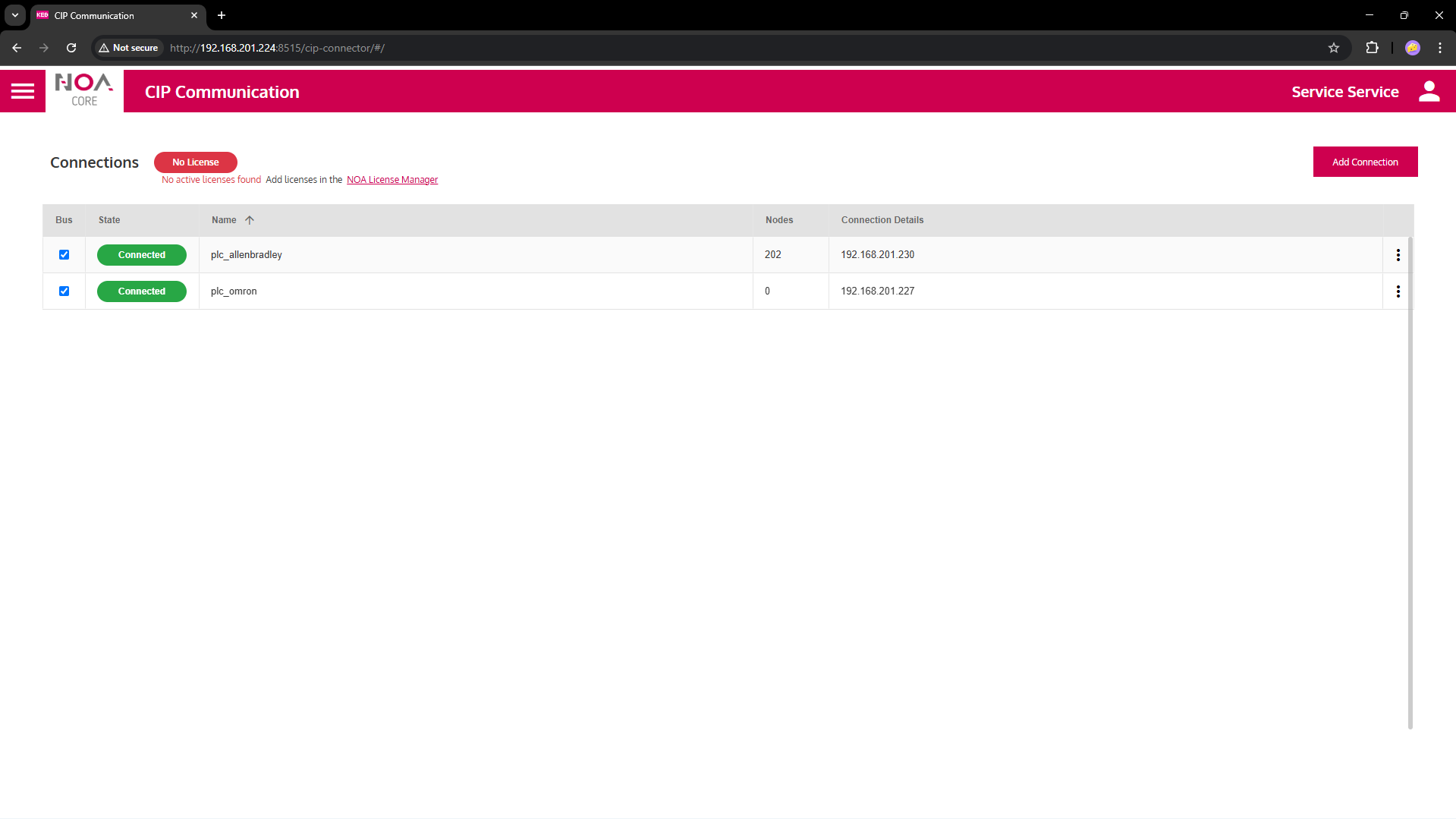Click IP address 192.168.201.227
The width and height of the screenshot is (1456, 819).
(x=877, y=291)
